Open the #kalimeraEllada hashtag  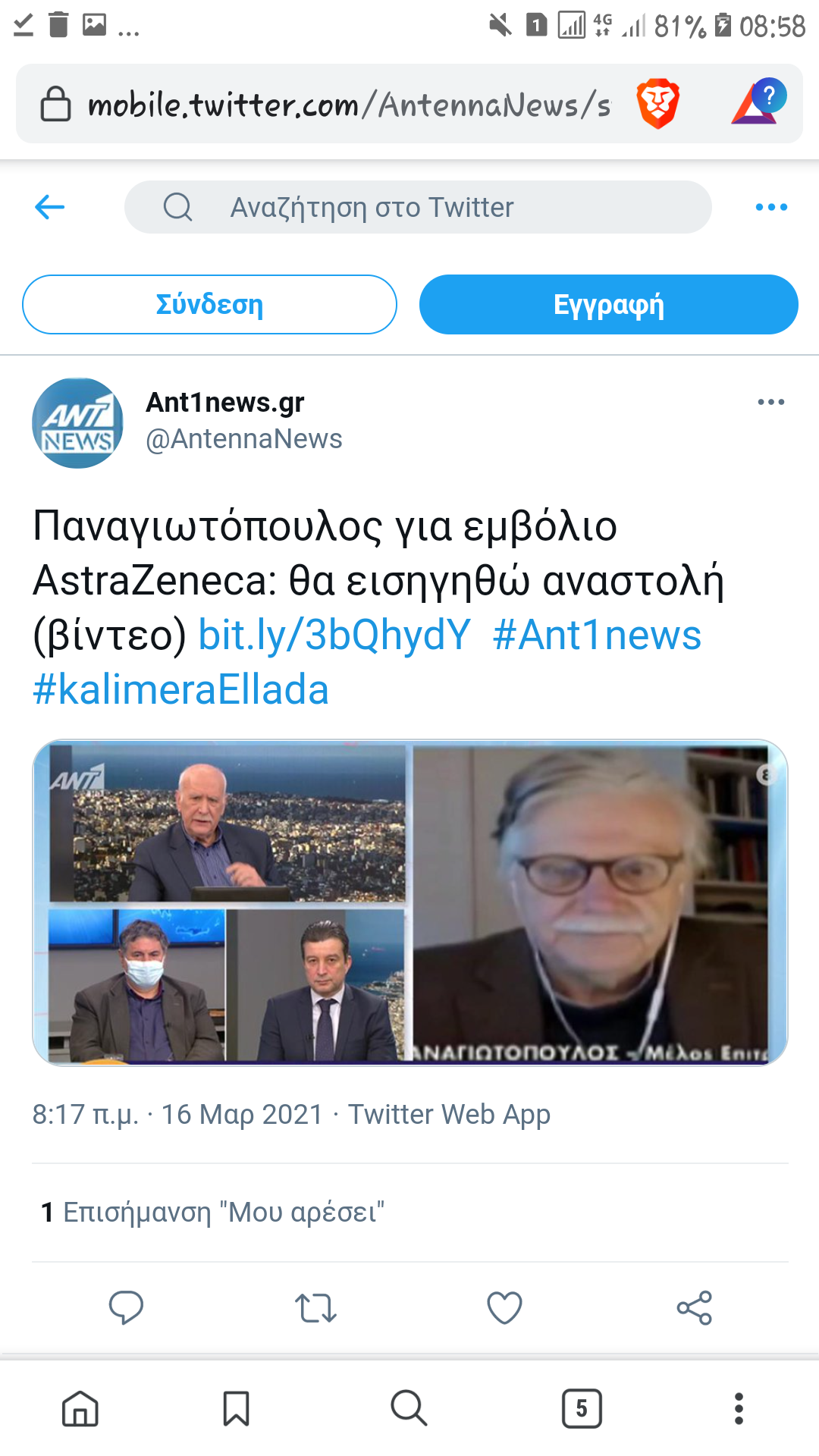[x=180, y=689]
